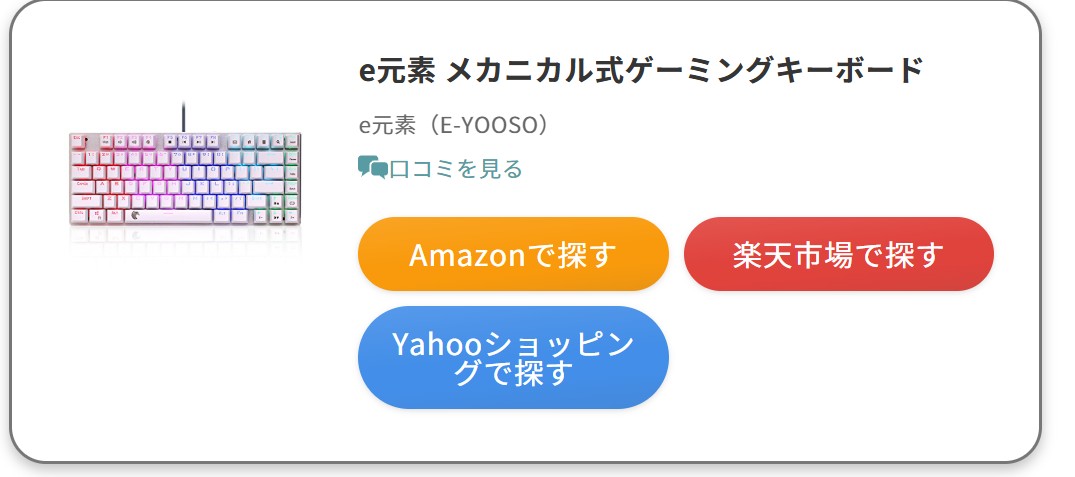Click the spacebar in the keyboard picture

click(x=169, y=216)
